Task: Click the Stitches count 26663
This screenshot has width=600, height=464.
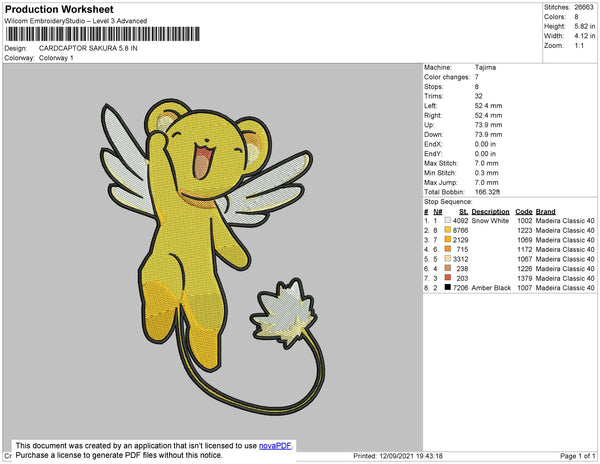Action: click(x=584, y=7)
